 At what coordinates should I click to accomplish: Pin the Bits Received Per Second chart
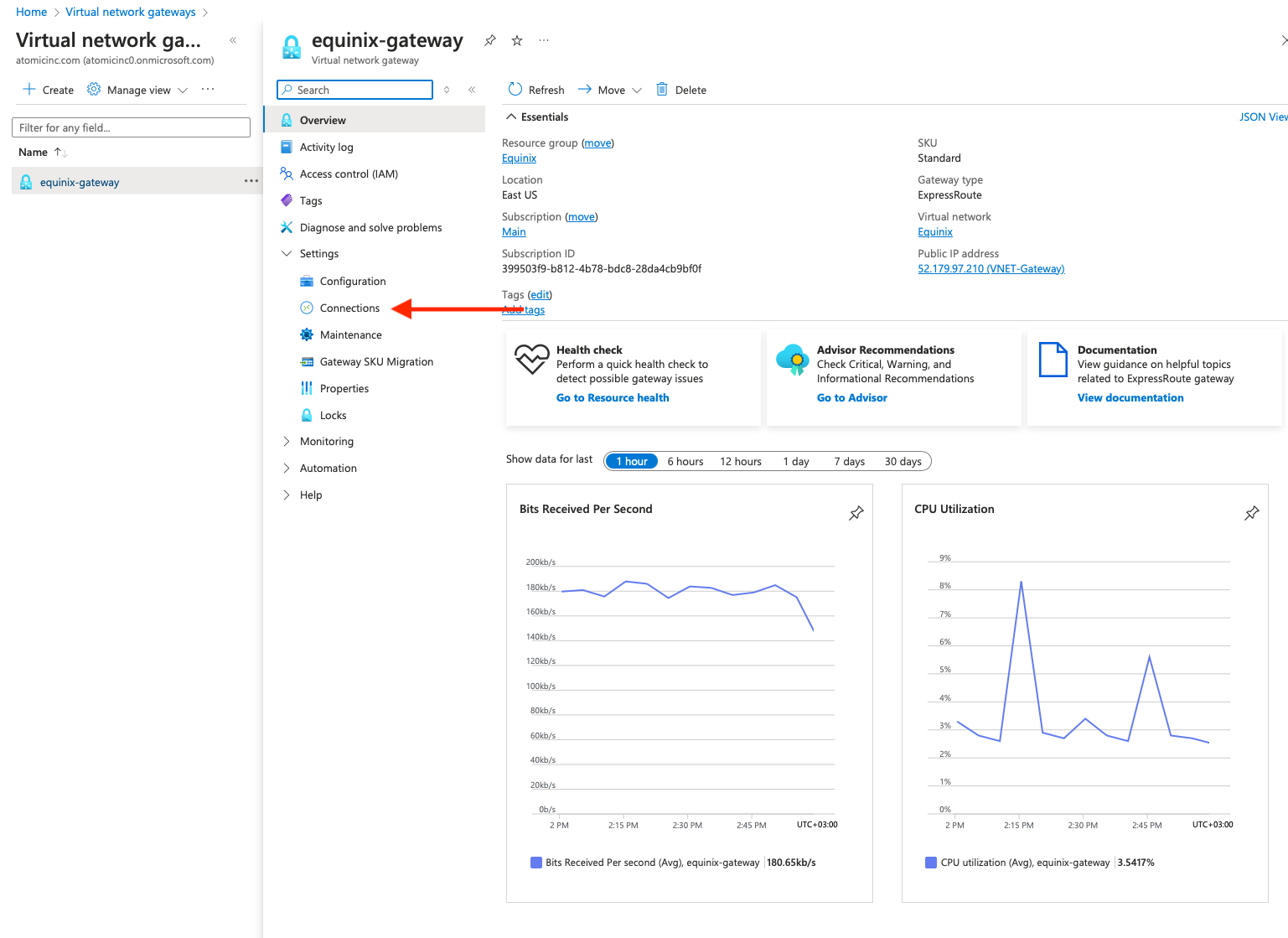(856, 513)
